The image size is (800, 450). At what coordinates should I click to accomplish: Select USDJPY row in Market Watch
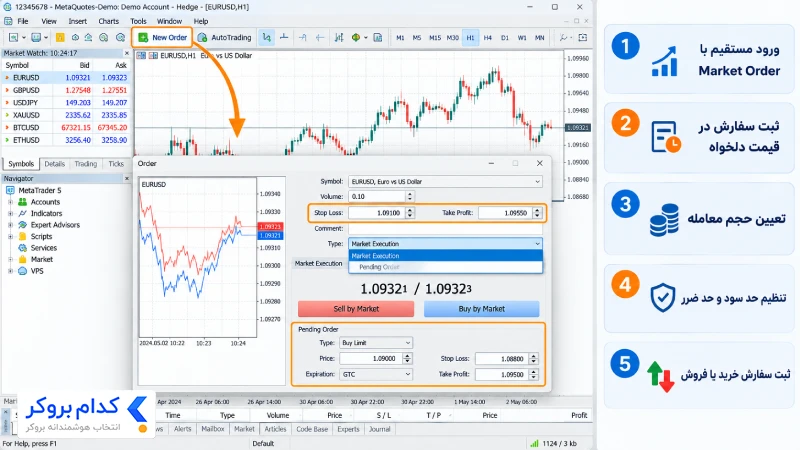[66, 103]
